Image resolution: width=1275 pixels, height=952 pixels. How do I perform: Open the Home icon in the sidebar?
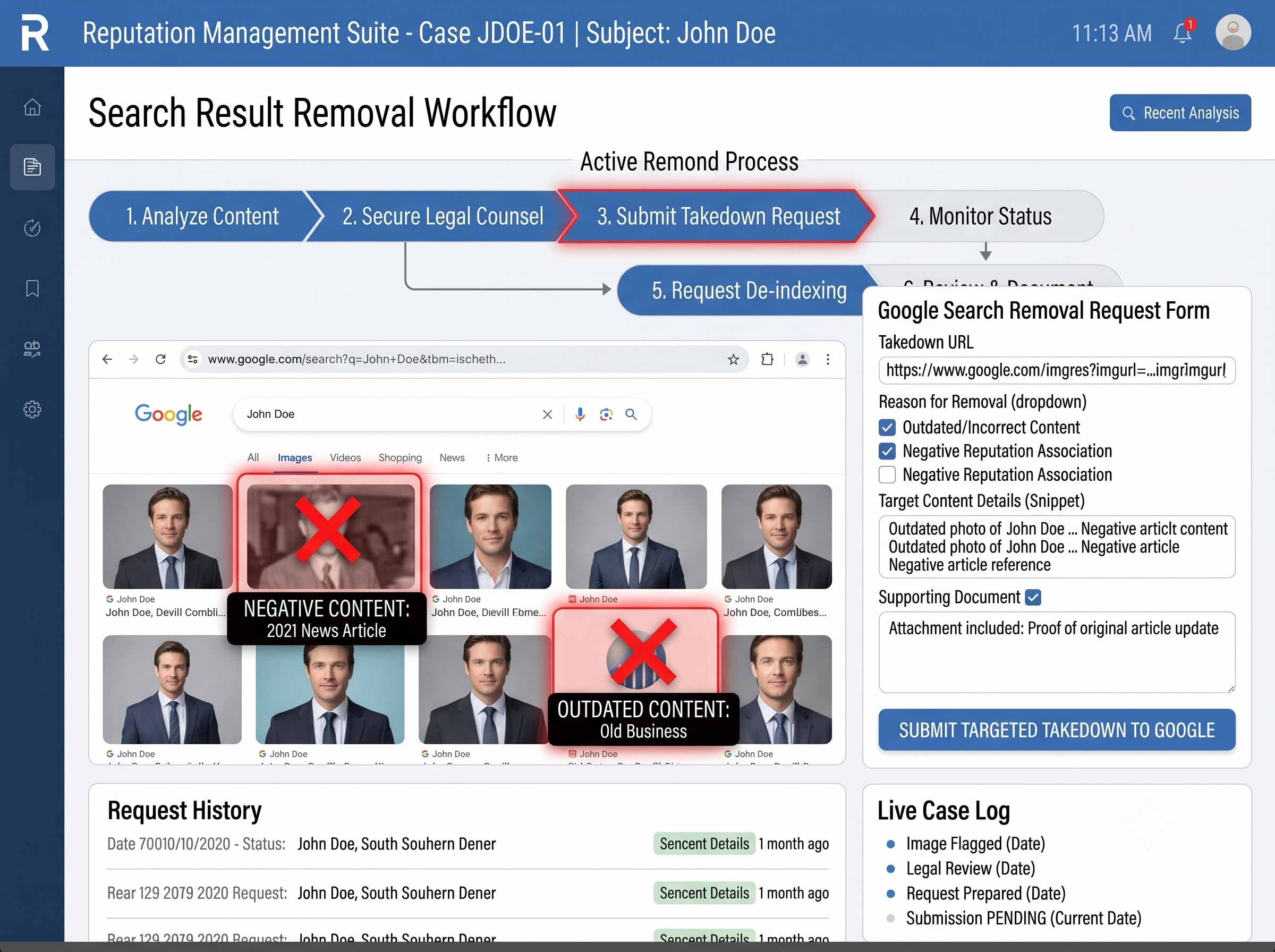click(x=32, y=107)
